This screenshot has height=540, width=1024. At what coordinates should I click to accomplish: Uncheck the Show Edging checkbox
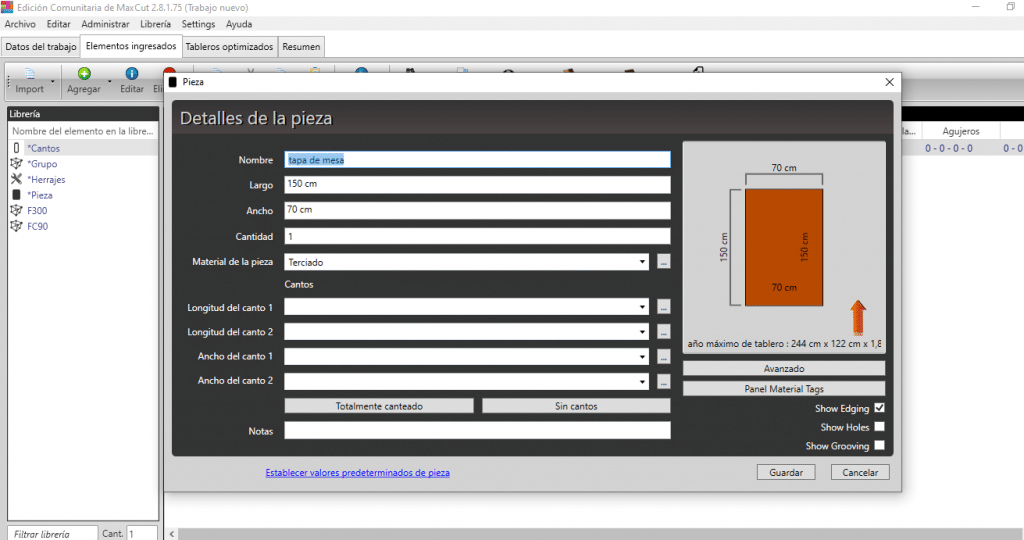click(880, 408)
